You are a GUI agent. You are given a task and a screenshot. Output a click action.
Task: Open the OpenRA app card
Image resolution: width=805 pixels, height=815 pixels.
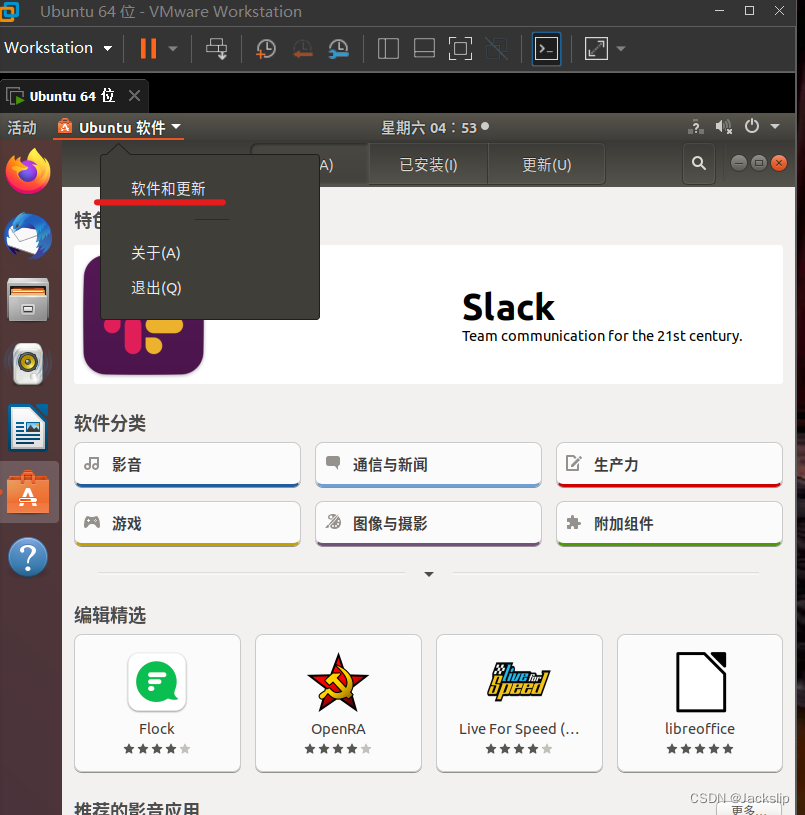(x=338, y=703)
